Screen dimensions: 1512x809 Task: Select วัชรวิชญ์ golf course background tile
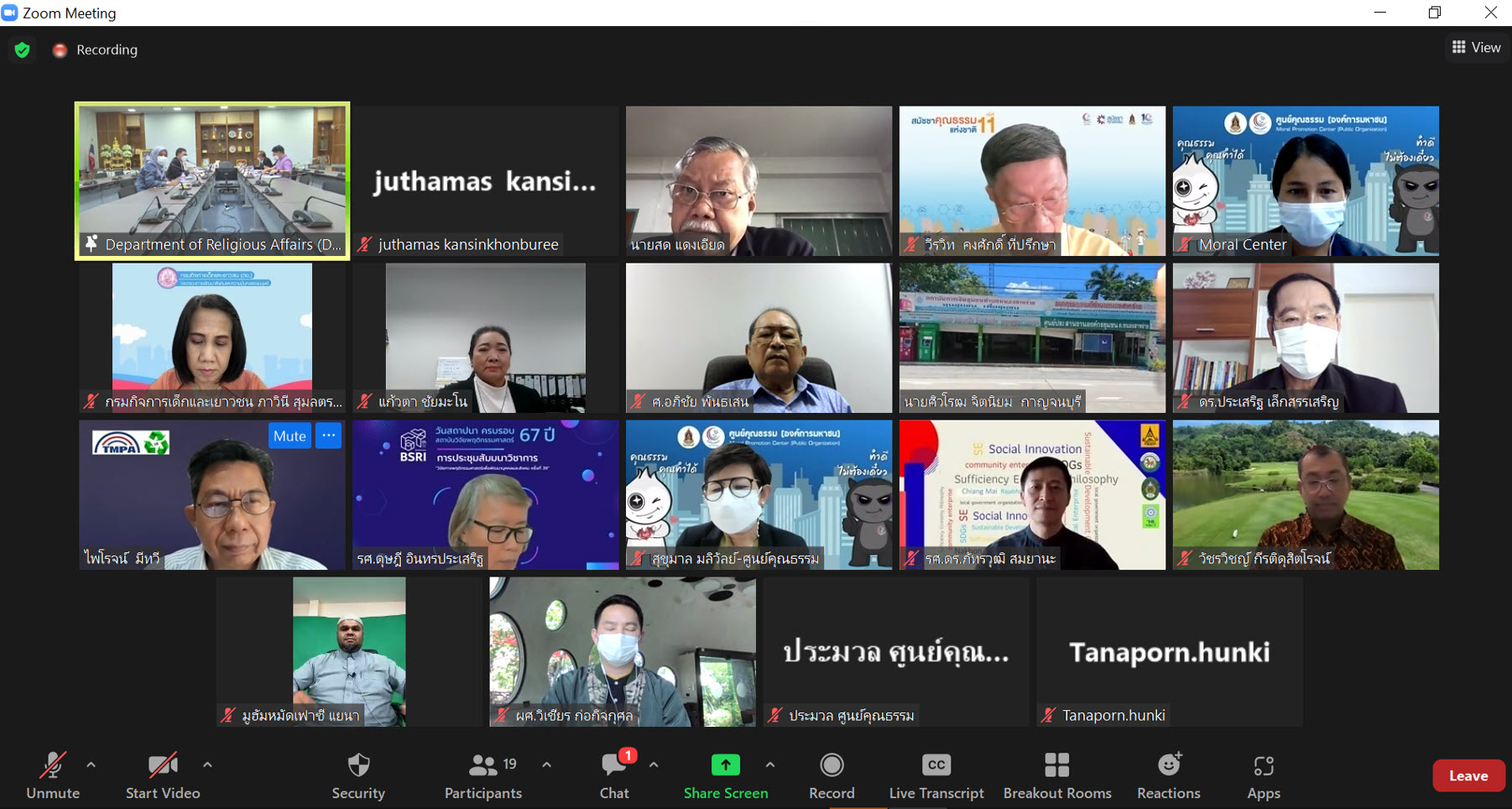click(x=1306, y=495)
